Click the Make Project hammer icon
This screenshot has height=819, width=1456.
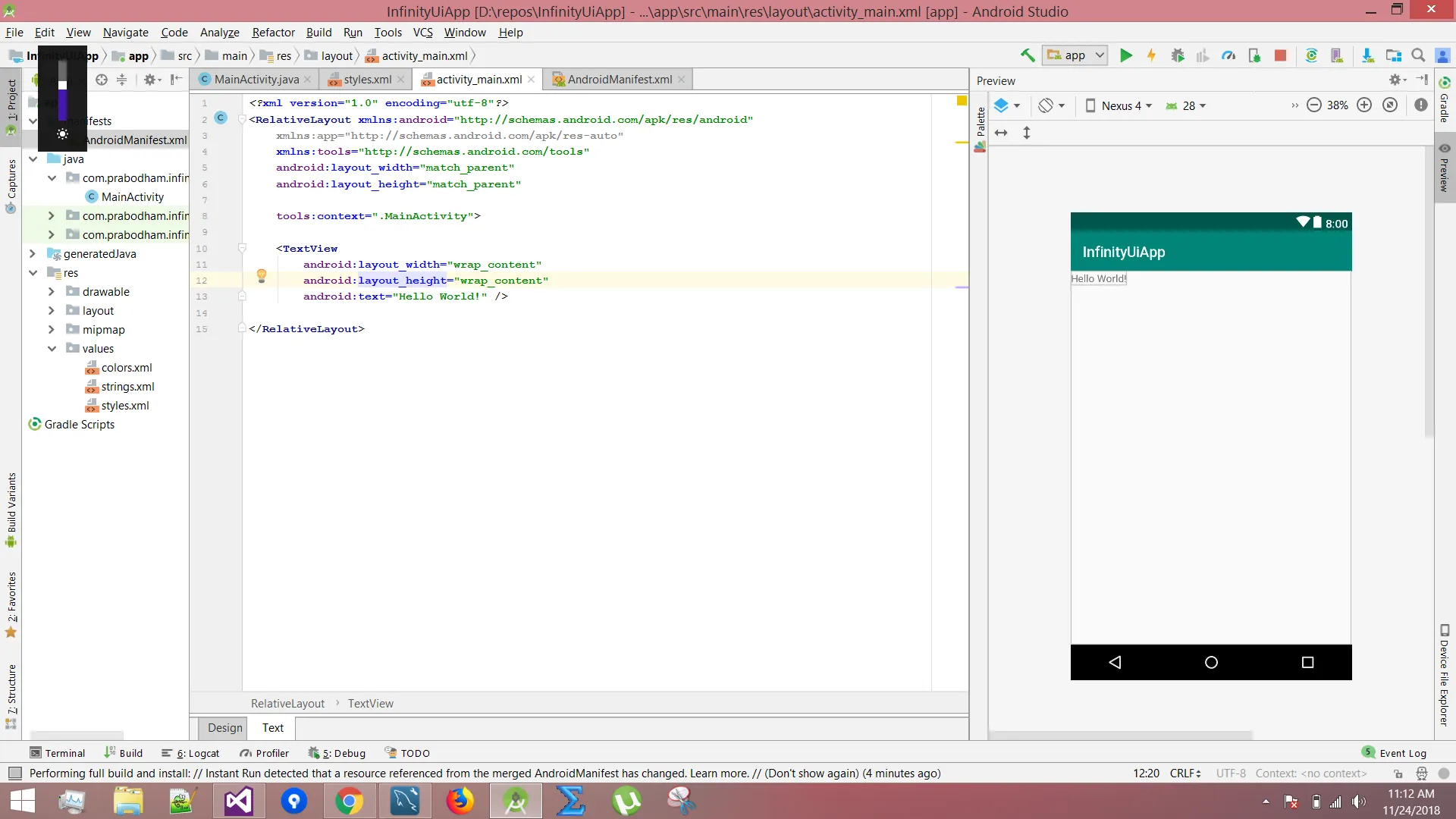coord(1028,55)
